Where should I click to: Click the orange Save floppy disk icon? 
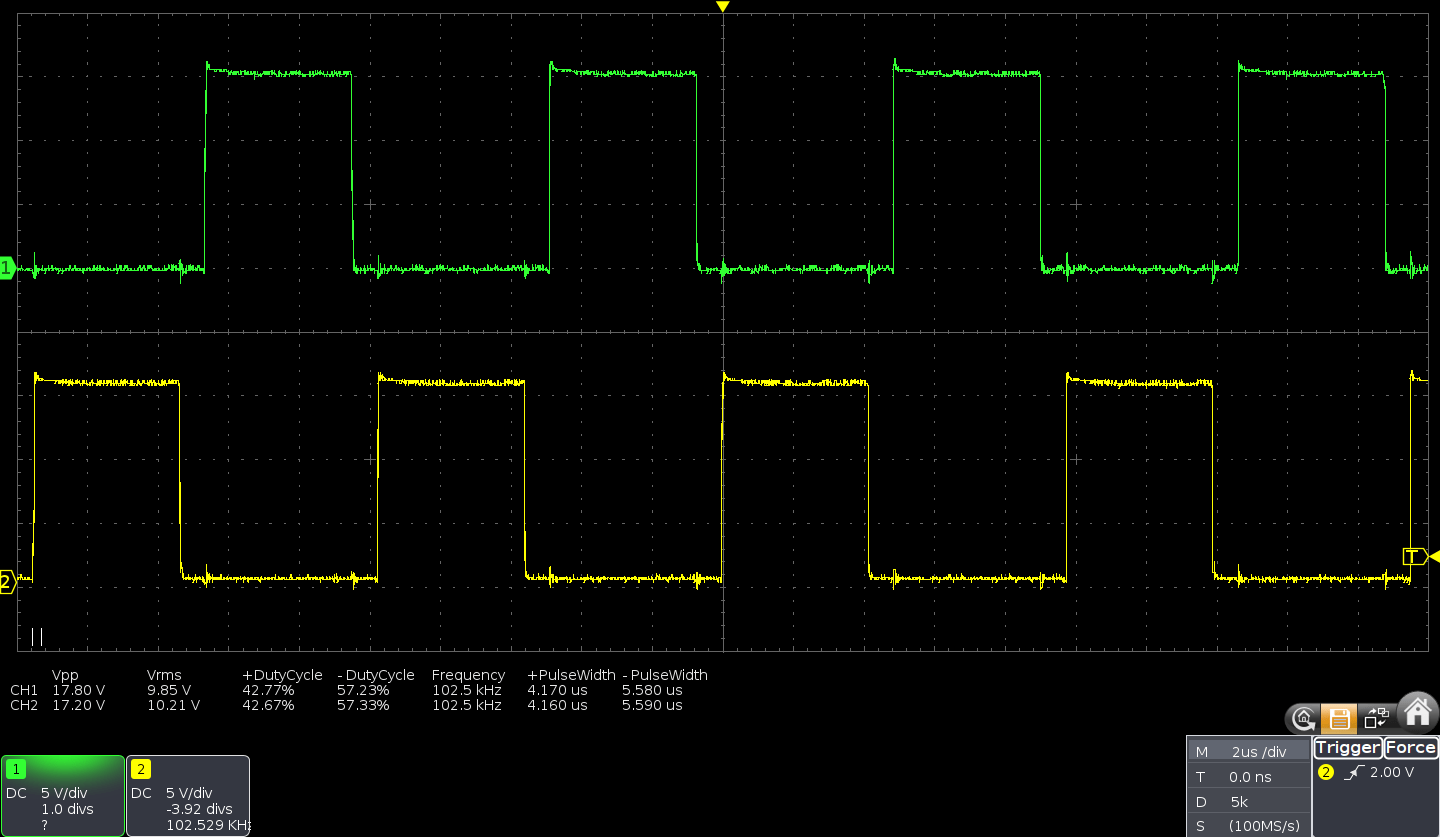pyautogui.click(x=1340, y=718)
